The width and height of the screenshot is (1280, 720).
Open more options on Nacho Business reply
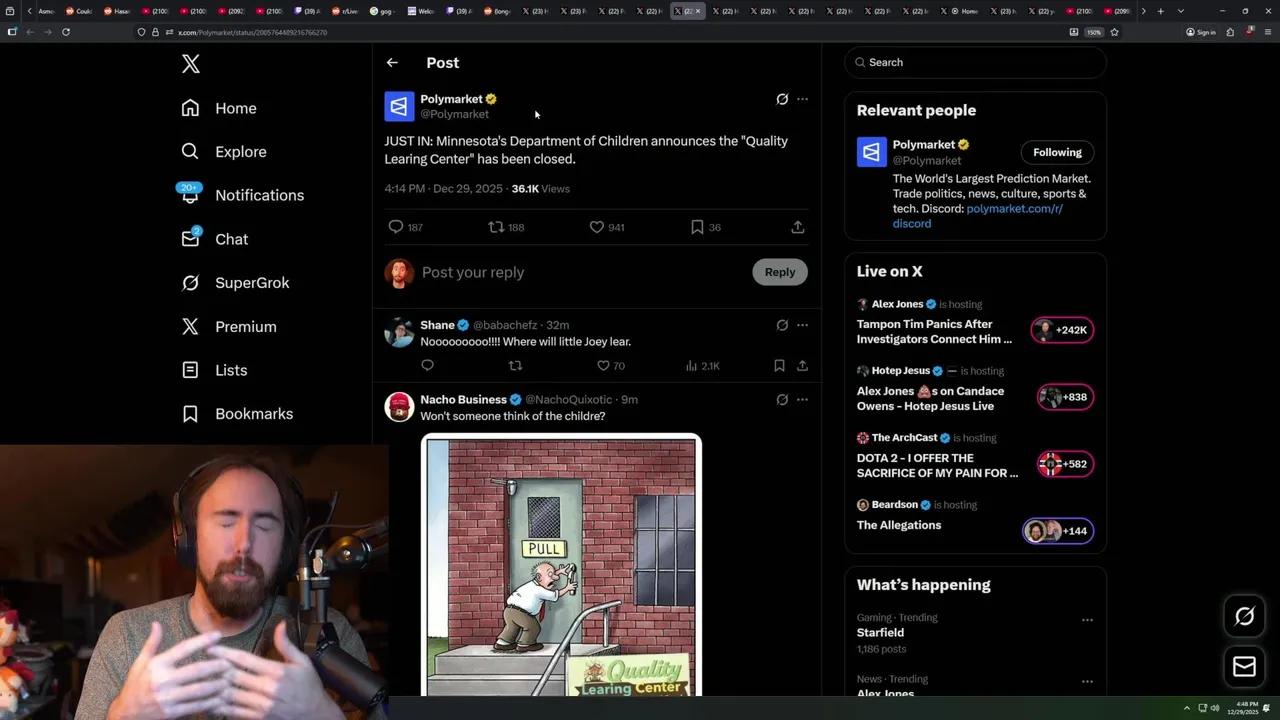802,399
